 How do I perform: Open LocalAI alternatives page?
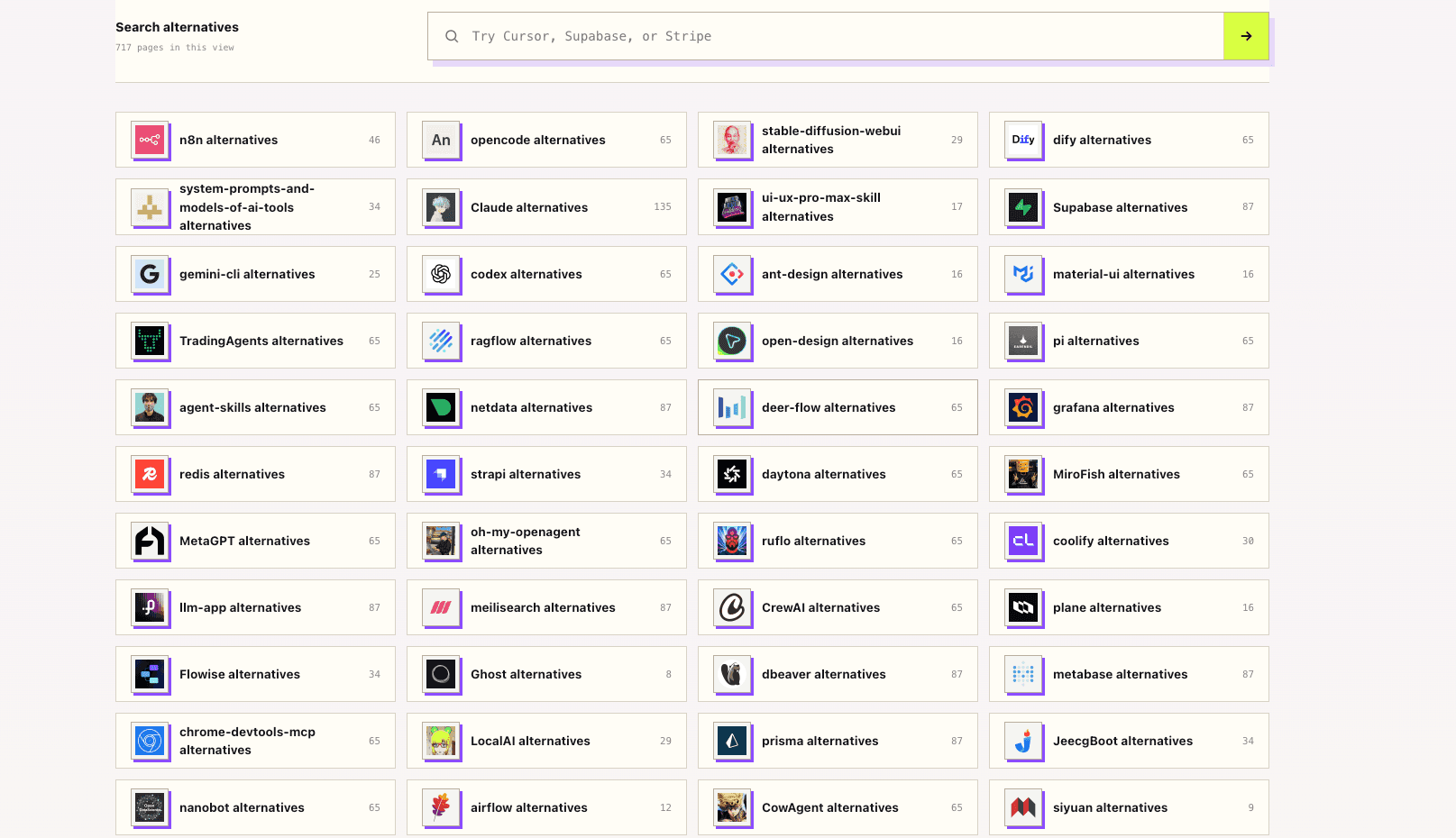(546, 741)
